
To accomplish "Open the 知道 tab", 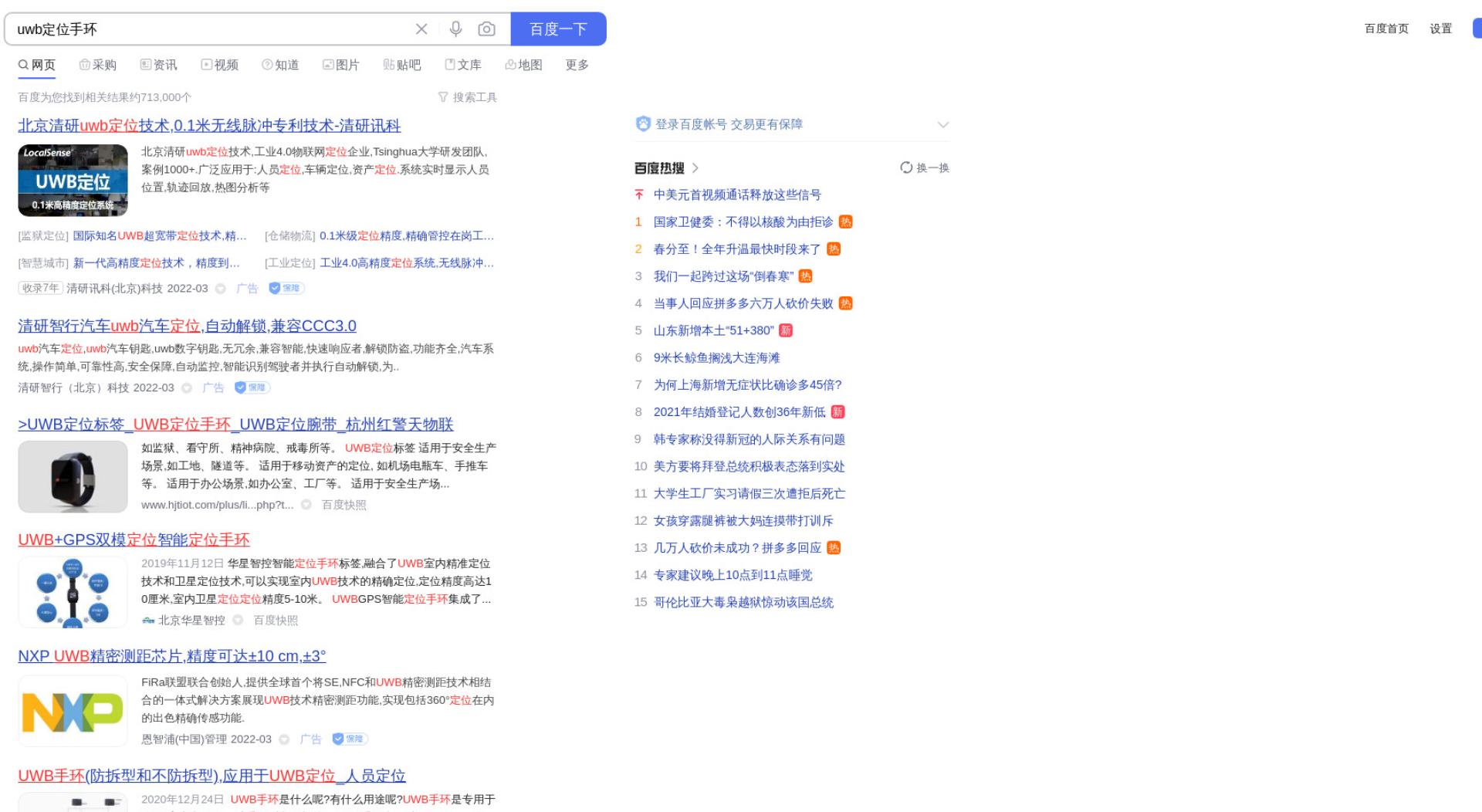I will pos(280,65).
